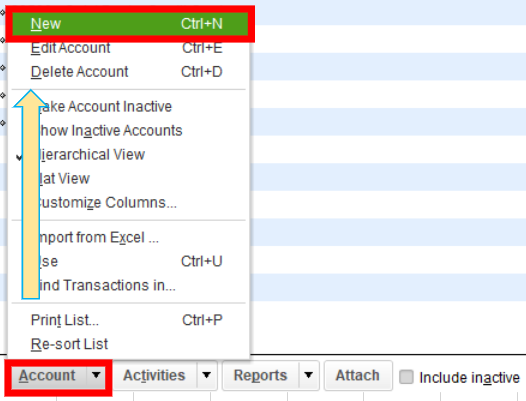526x401 pixels.
Task: Enable the Include inactive checkbox
Action: tap(406, 377)
